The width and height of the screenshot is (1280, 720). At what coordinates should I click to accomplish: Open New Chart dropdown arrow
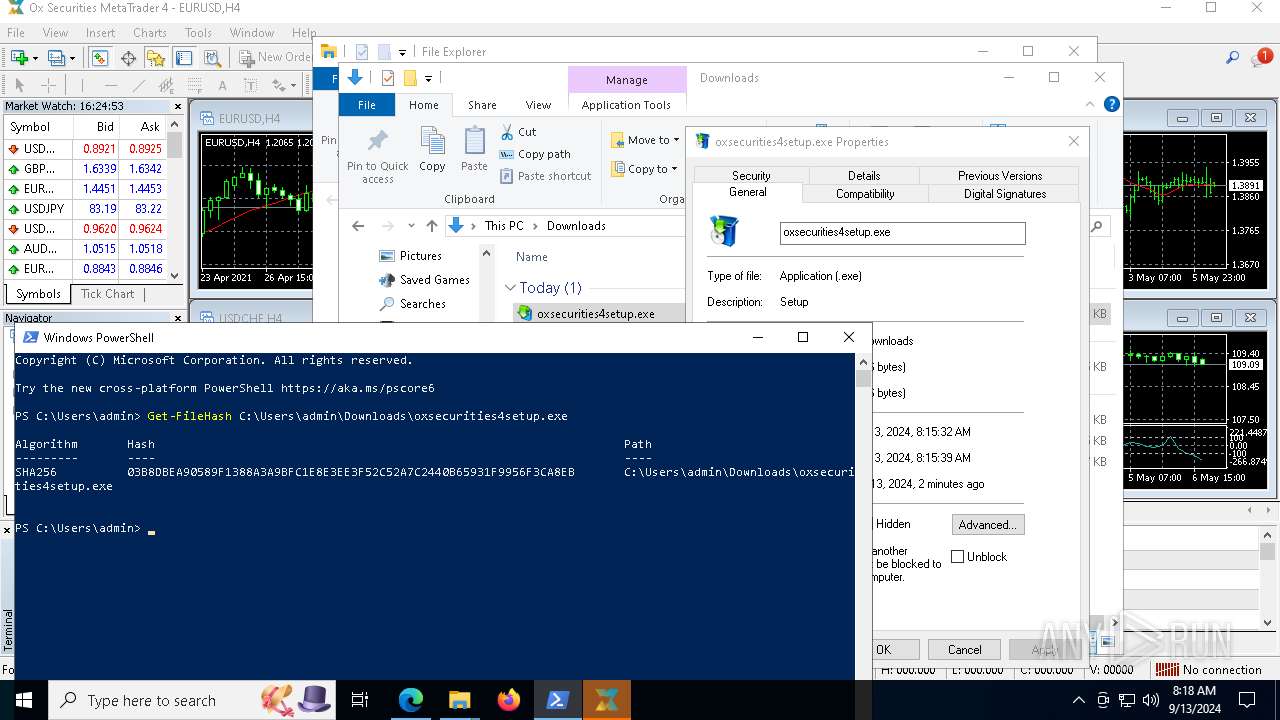click(x=35, y=58)
